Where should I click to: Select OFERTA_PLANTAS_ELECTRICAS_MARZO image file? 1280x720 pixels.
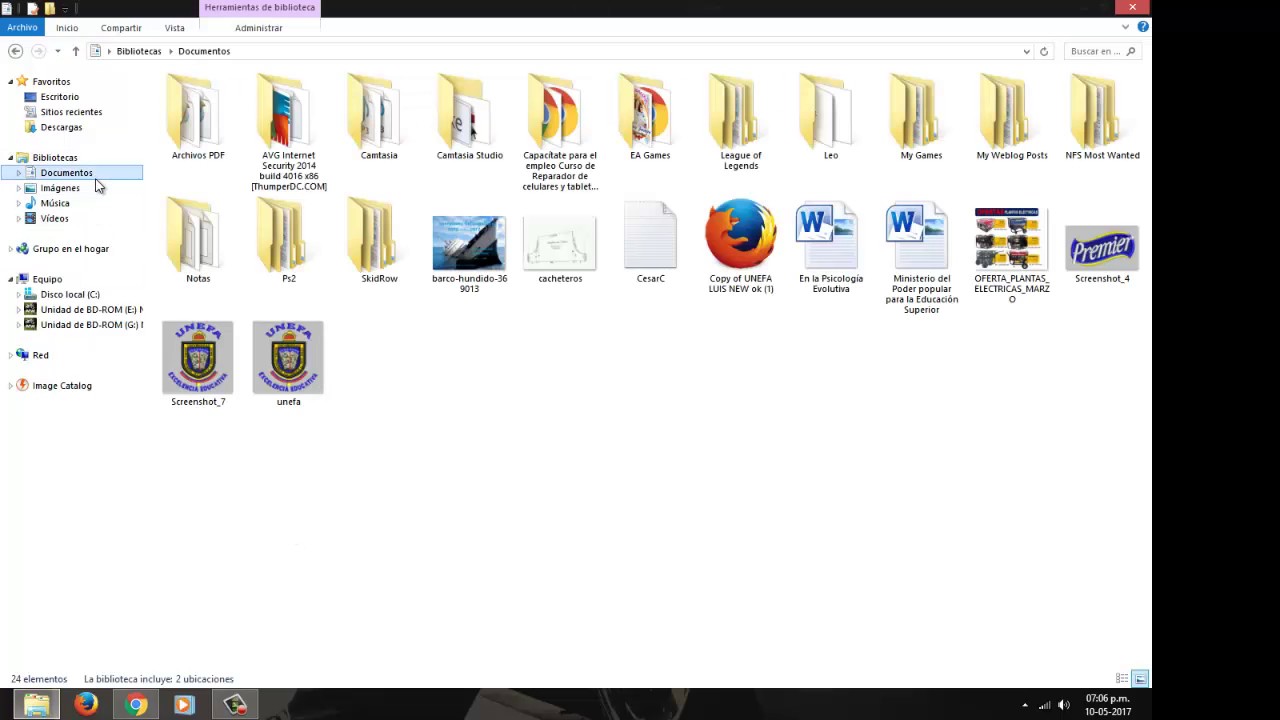tap(1012, 255)
